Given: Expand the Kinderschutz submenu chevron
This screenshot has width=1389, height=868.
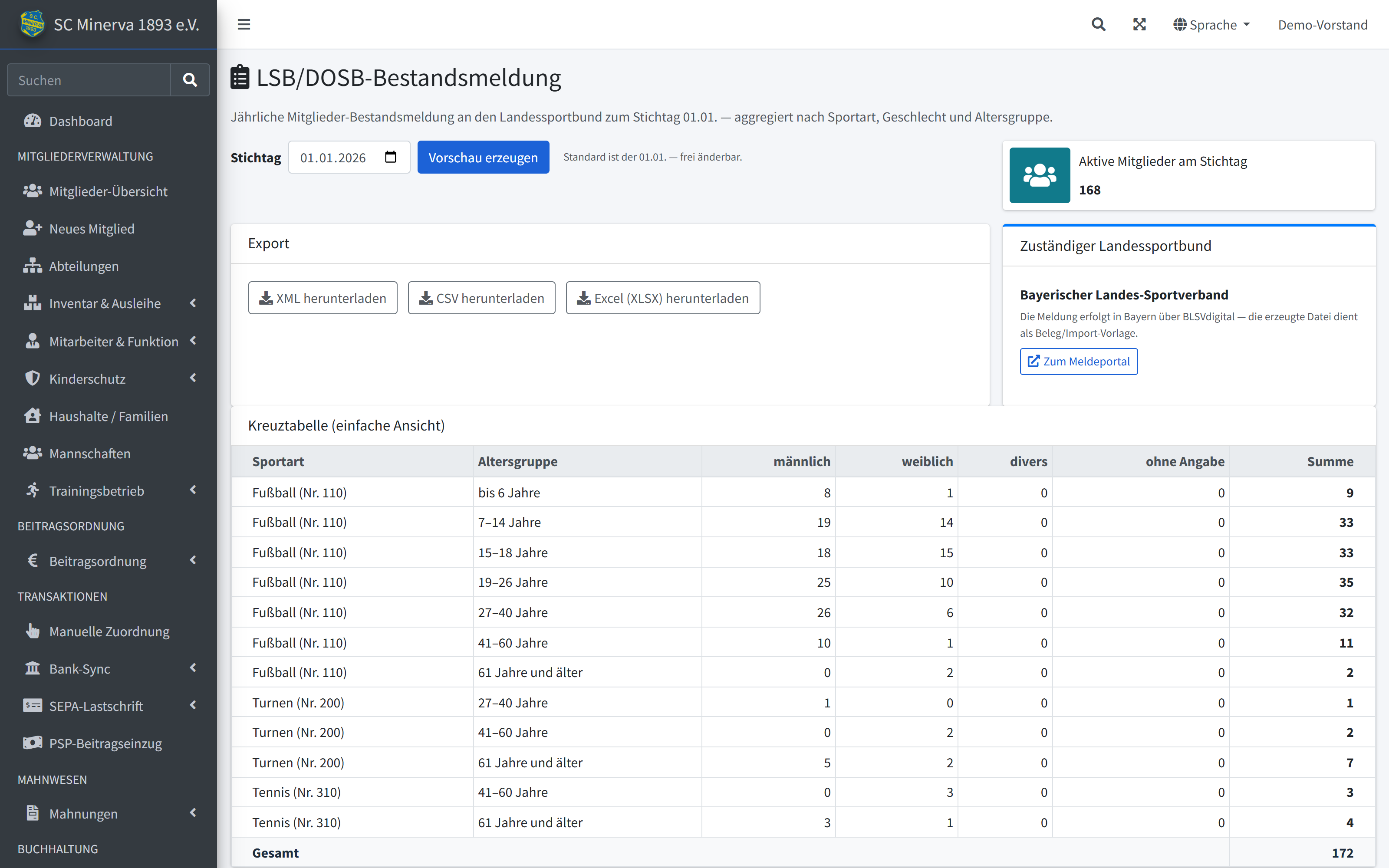Looking at the screenshot, I should coord(193,378).
